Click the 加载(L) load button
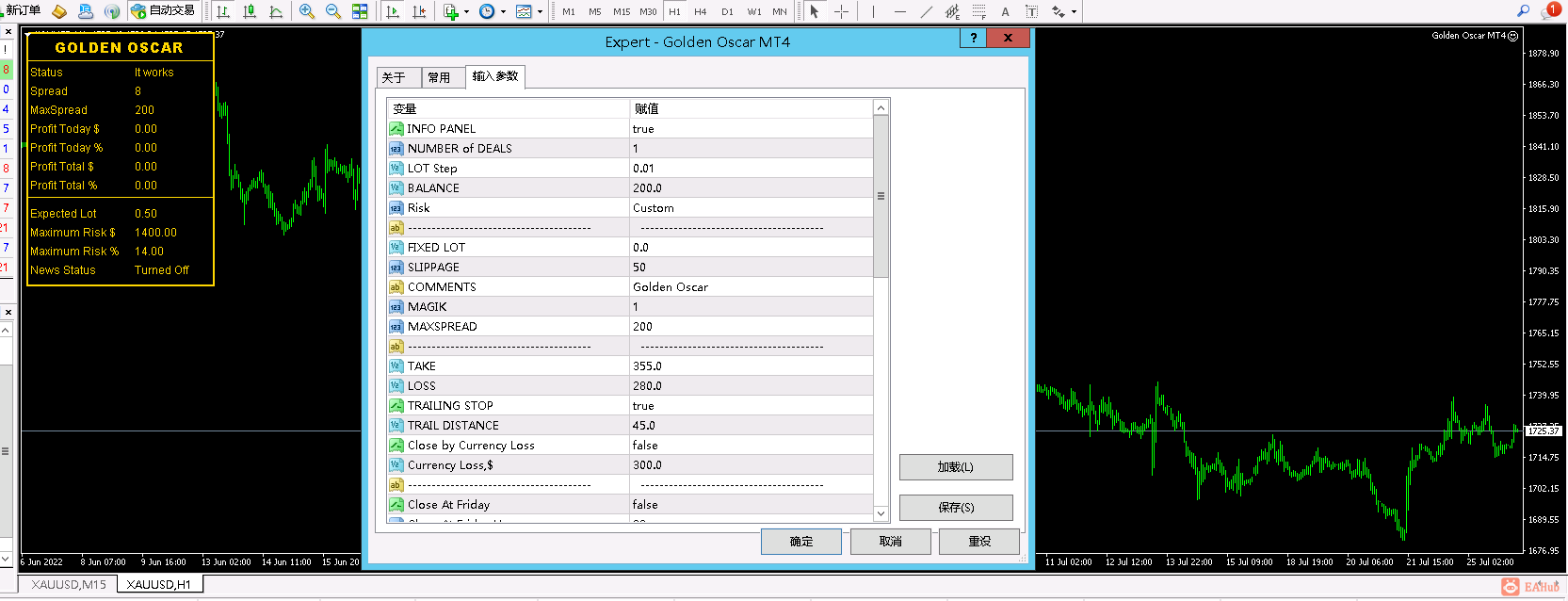1568x601 pixels. [x=956, y=467]
